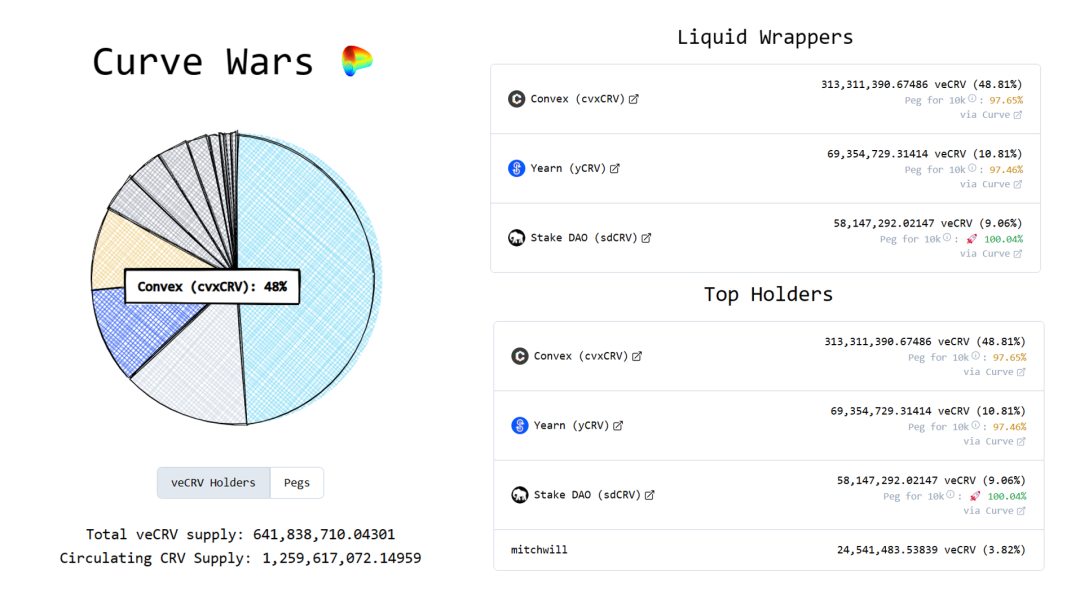Click the Stake DAO icon in Top Holders

tap(519, 495)
